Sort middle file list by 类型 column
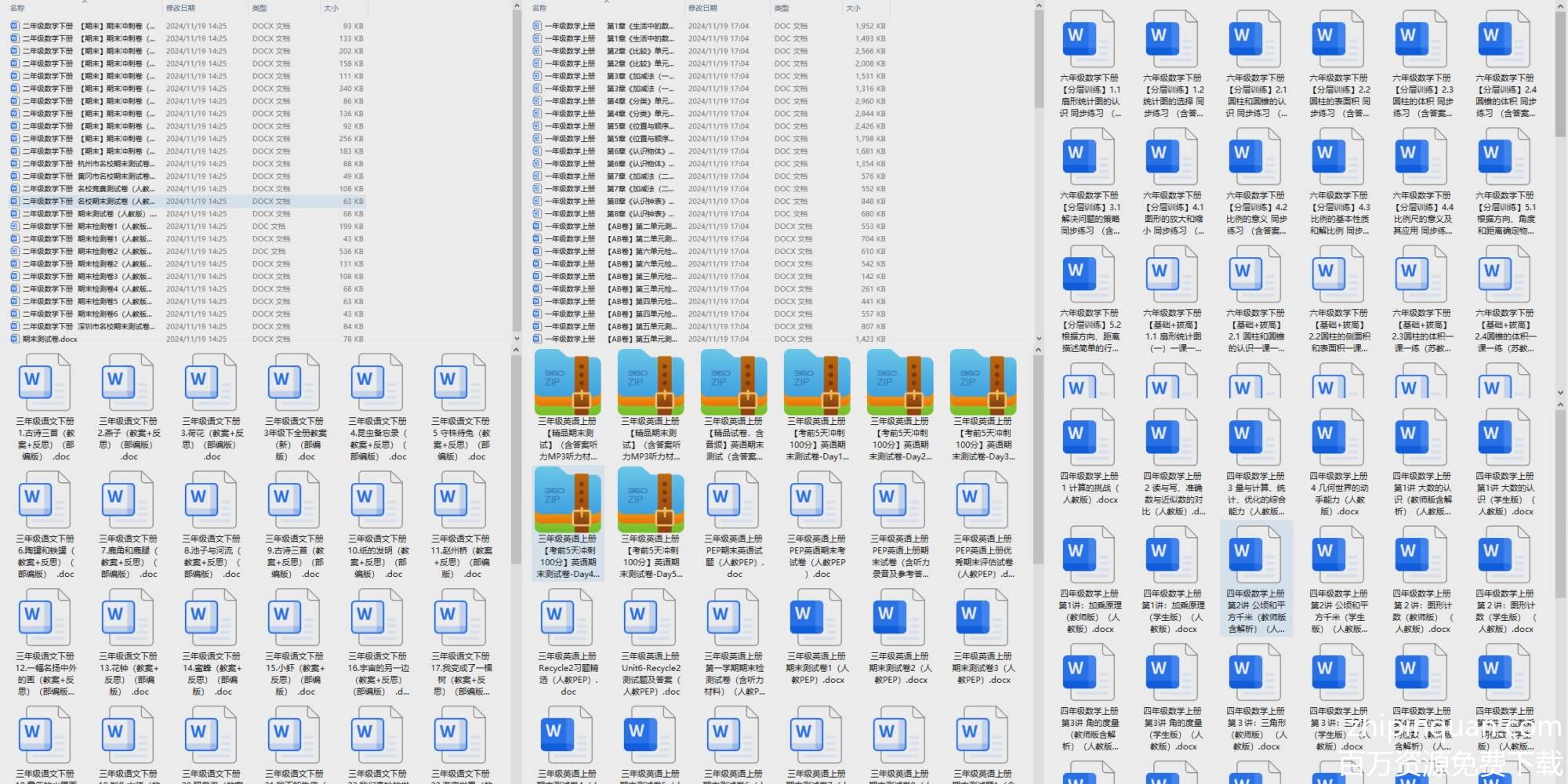The width and height of the screenshot is (1568, 784). click(782, 8)
